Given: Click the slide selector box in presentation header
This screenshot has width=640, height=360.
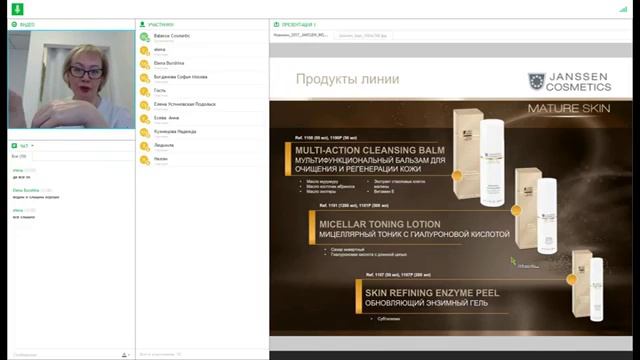Looking at the screenshot, I should (363, 36).
